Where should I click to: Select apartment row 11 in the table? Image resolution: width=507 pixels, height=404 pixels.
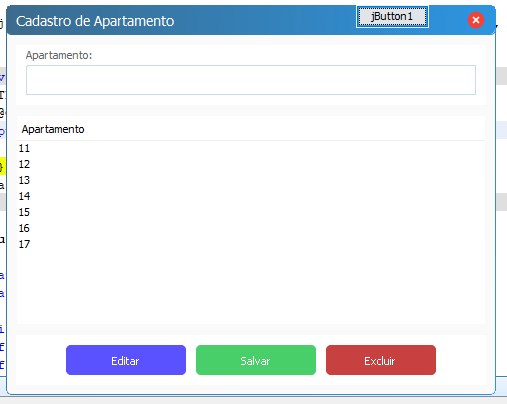coord(251,148)
